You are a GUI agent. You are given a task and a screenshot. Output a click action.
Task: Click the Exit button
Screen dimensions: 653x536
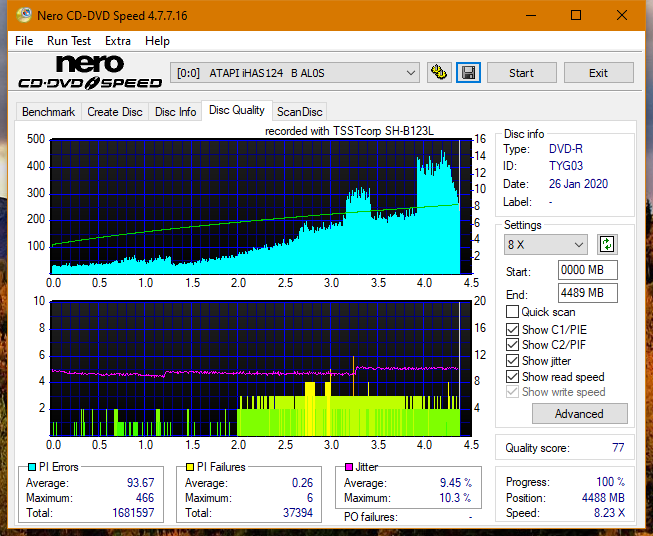click(x=598, y=73)
